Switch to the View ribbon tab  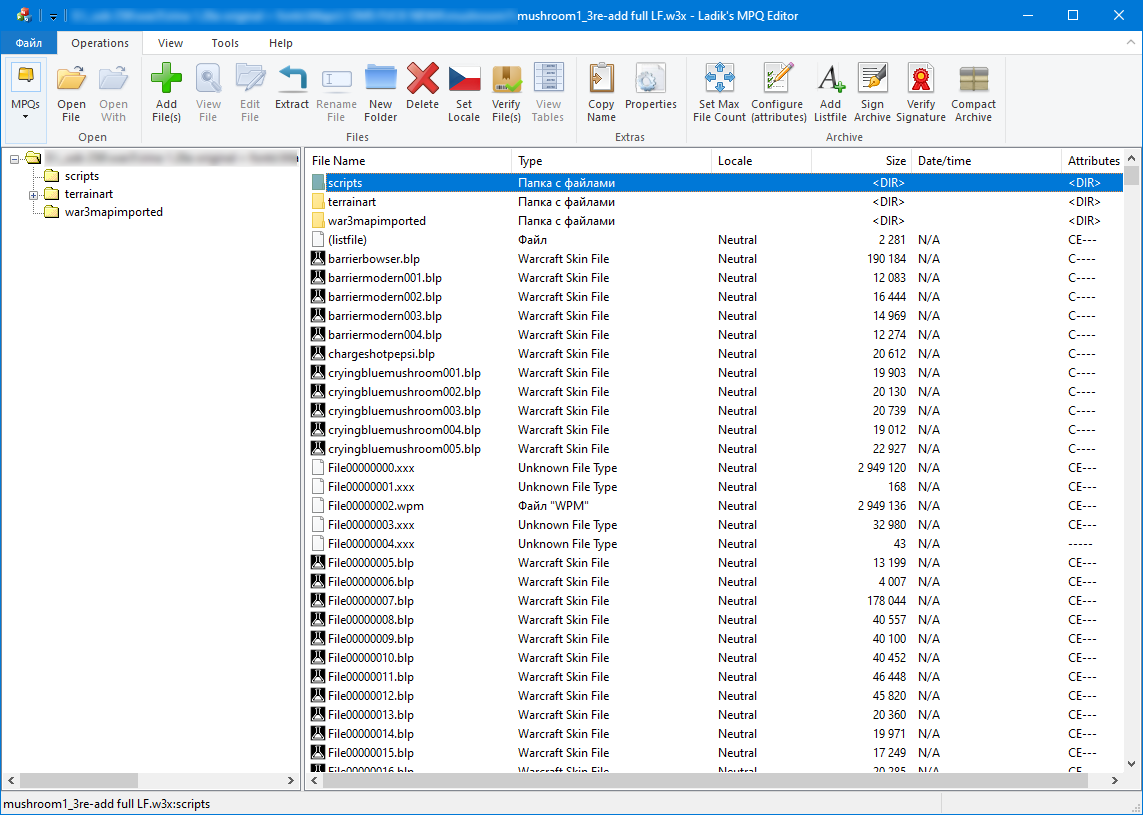(x=171, y=43)
